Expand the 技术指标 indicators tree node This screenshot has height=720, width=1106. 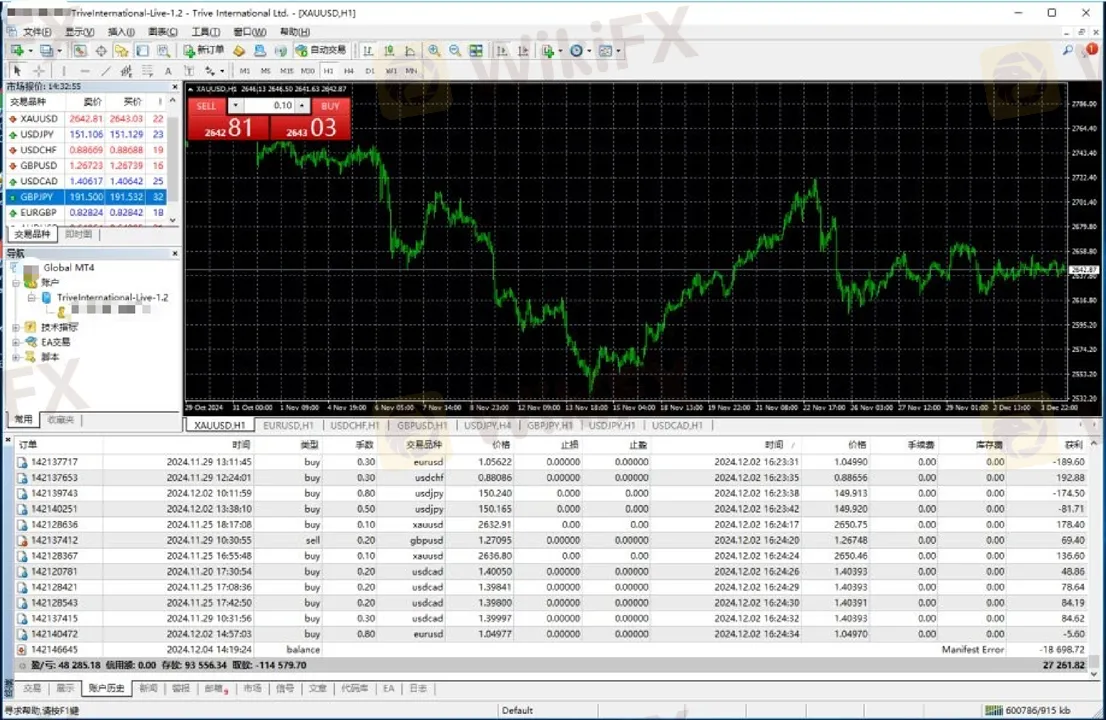(16, 327)
